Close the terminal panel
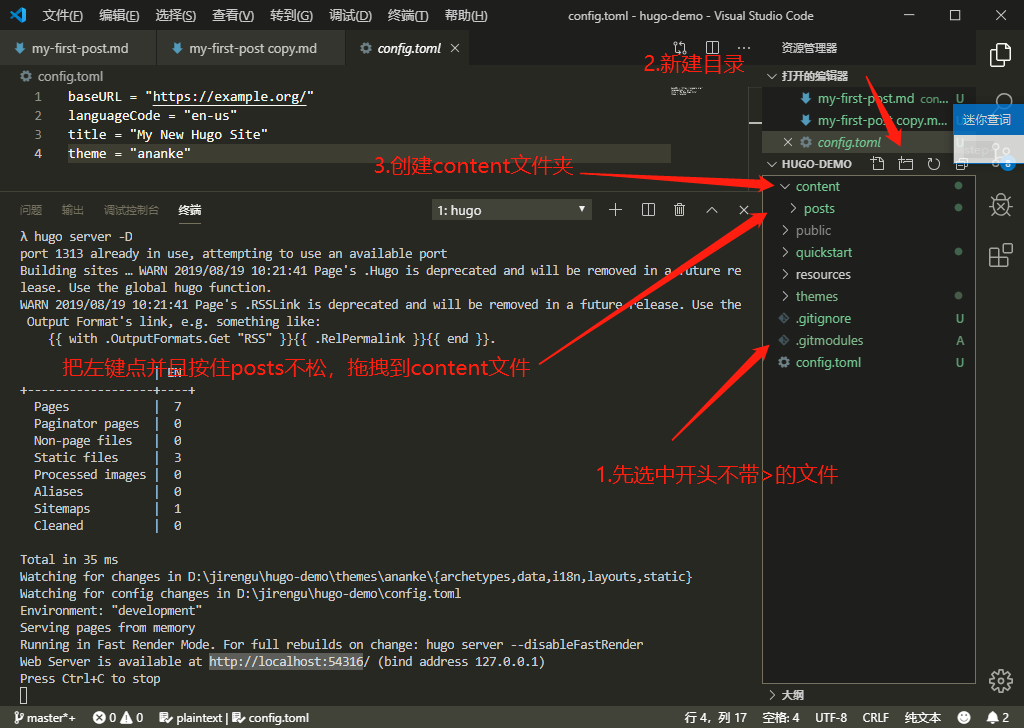This screenshot has width=1024, height=728. tap(744, 210)
